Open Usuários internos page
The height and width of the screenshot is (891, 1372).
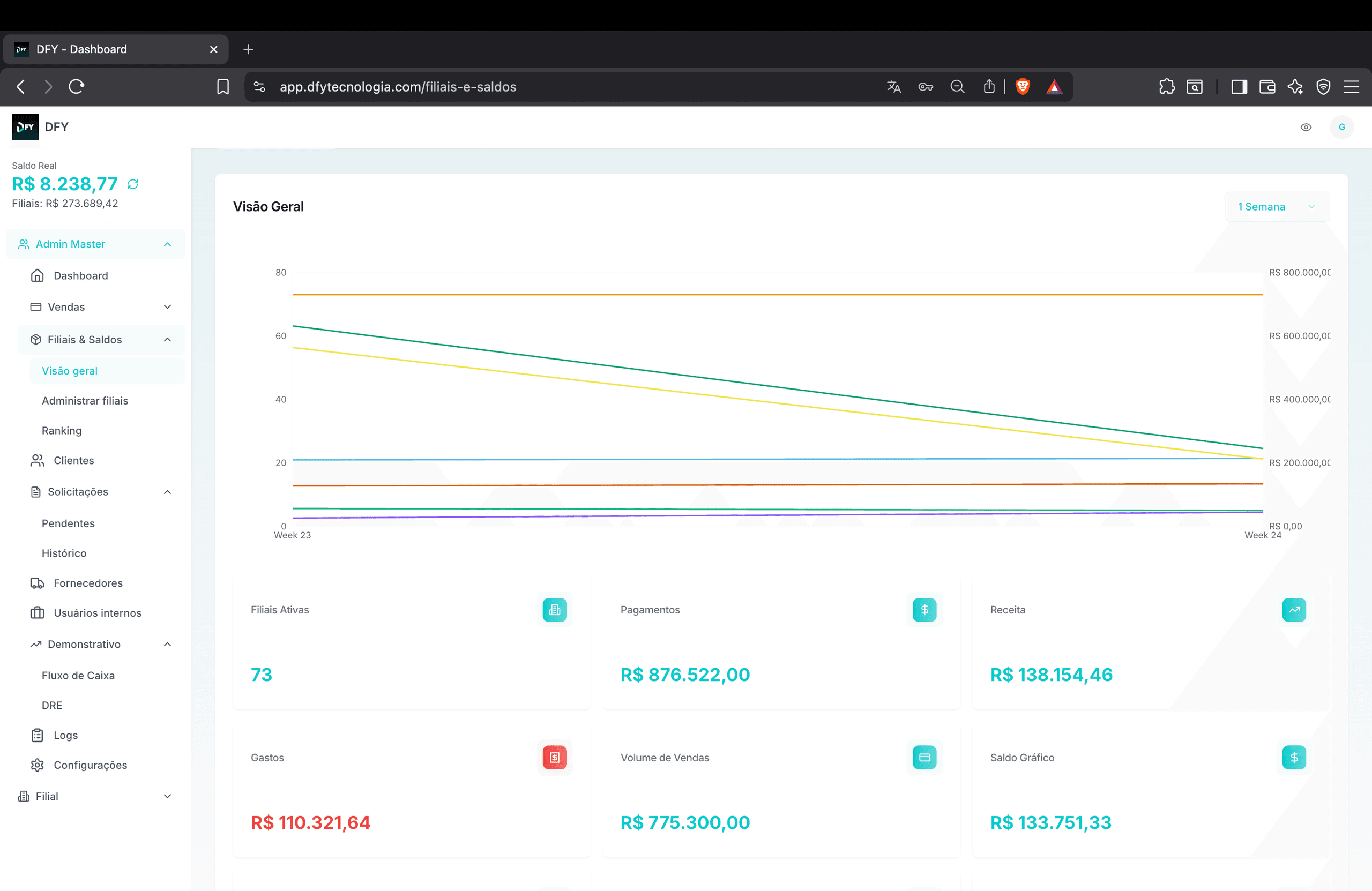pos(98,612)
